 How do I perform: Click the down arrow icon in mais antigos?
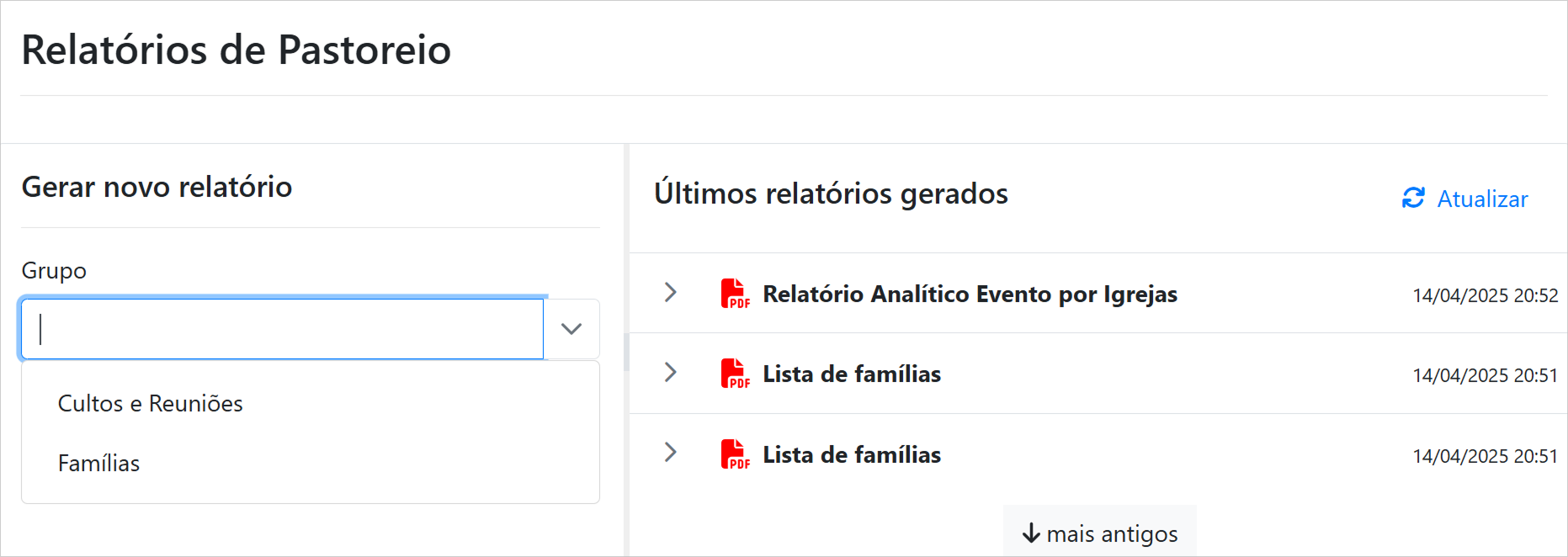(1031, 533)
